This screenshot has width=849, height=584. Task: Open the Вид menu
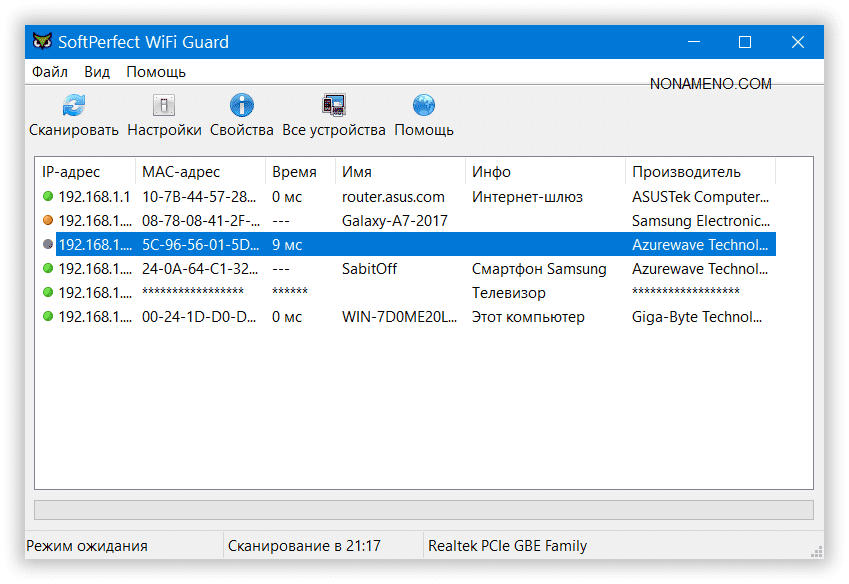97,72
